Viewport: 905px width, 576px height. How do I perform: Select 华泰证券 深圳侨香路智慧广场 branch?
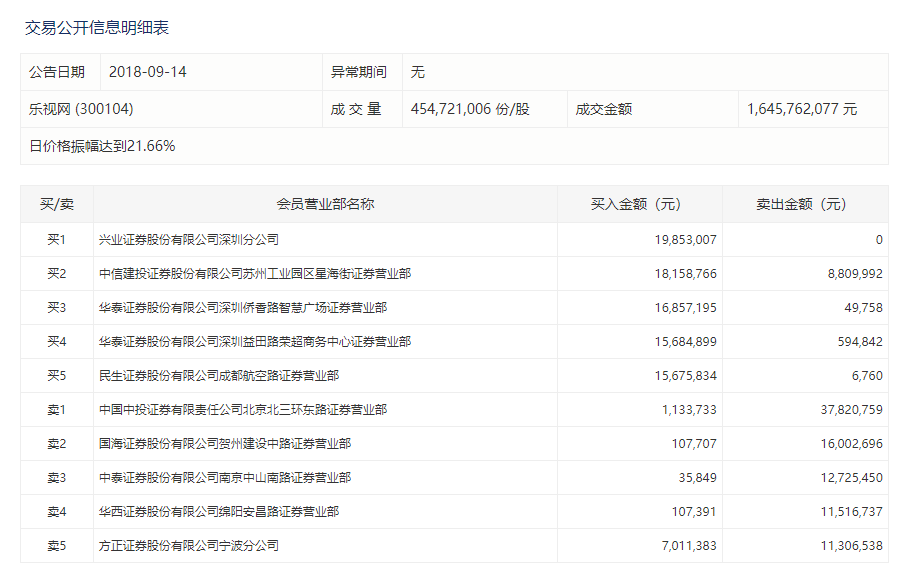click(242, 308)
